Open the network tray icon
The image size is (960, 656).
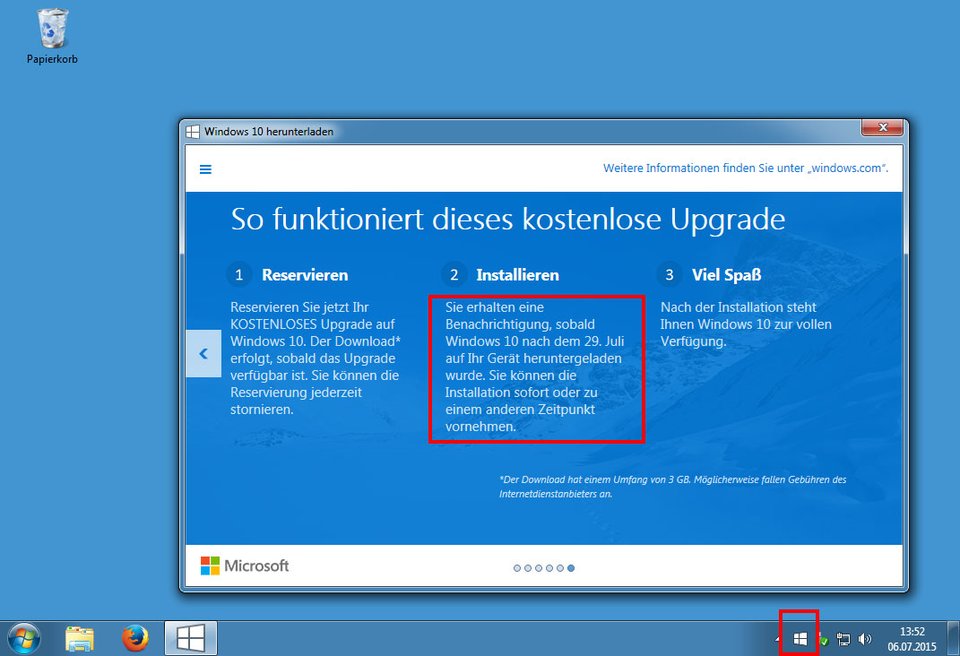click(844, 639)
